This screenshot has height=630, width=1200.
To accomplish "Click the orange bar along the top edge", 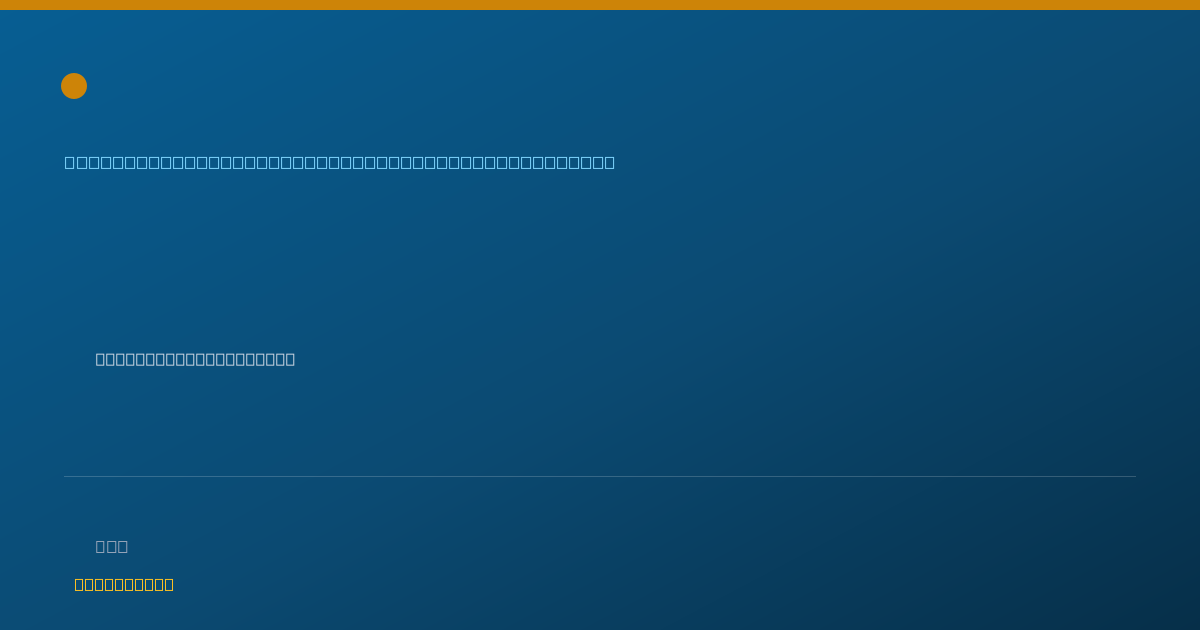I will [600, 5].
